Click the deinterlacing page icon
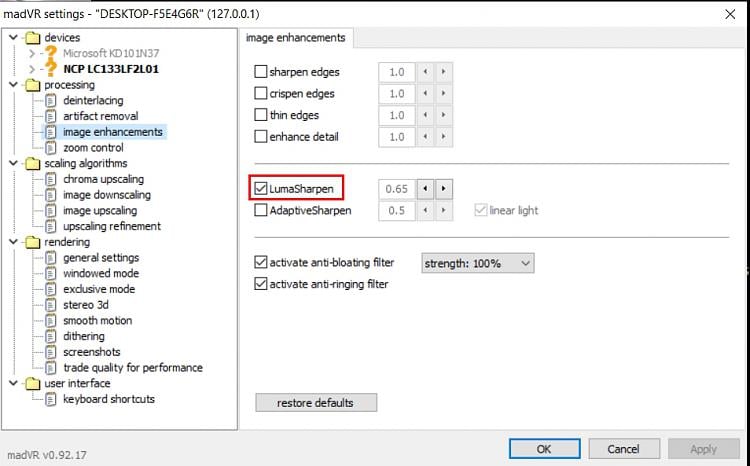Screen dimensions: 750x466 [x=51, y=100]
